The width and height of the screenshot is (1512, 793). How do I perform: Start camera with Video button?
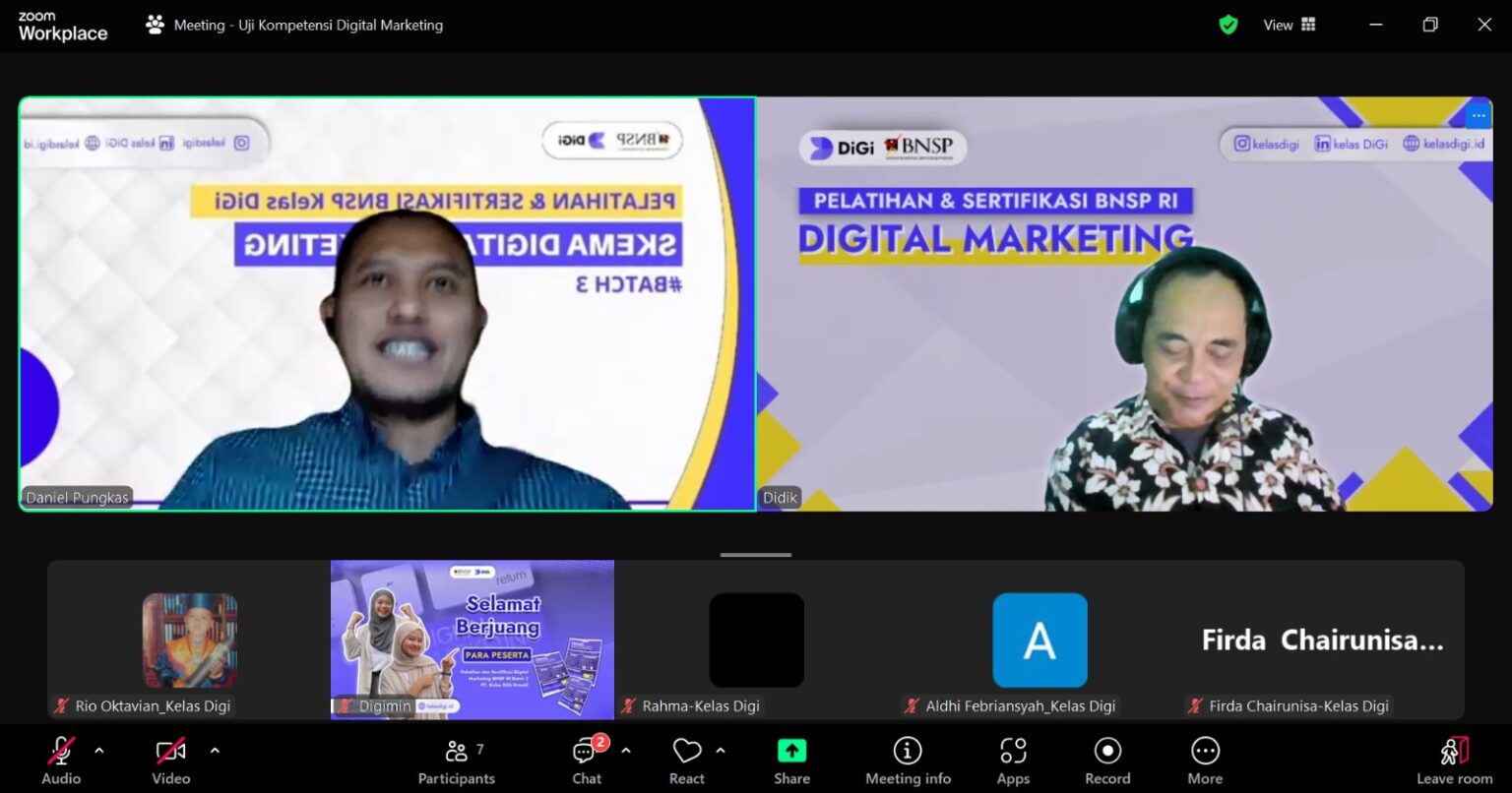click(x=171, y=761)
